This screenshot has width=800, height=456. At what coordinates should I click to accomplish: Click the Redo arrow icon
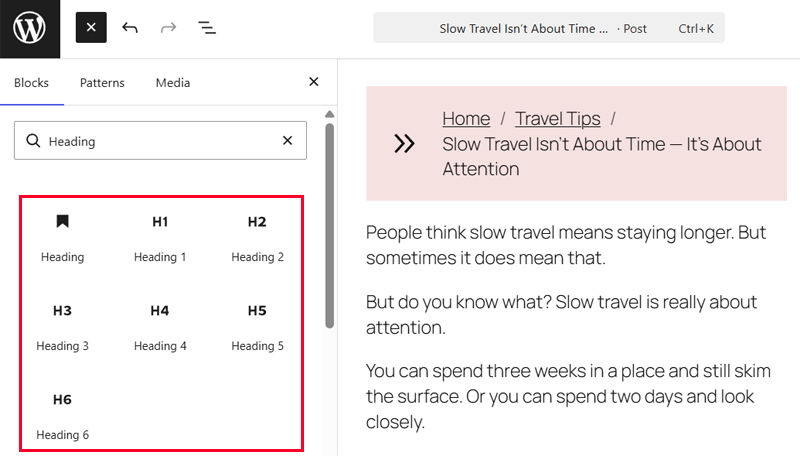(x=168, y=28)
